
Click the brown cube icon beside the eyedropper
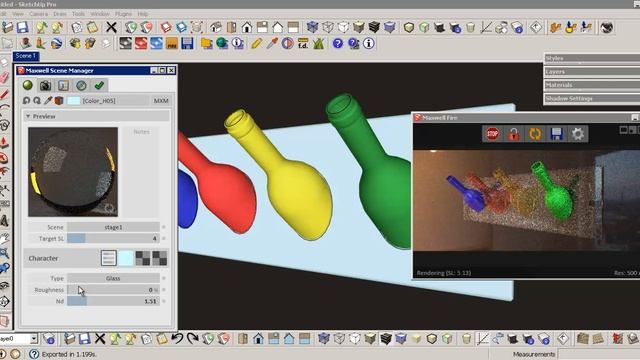pos(59,100)
